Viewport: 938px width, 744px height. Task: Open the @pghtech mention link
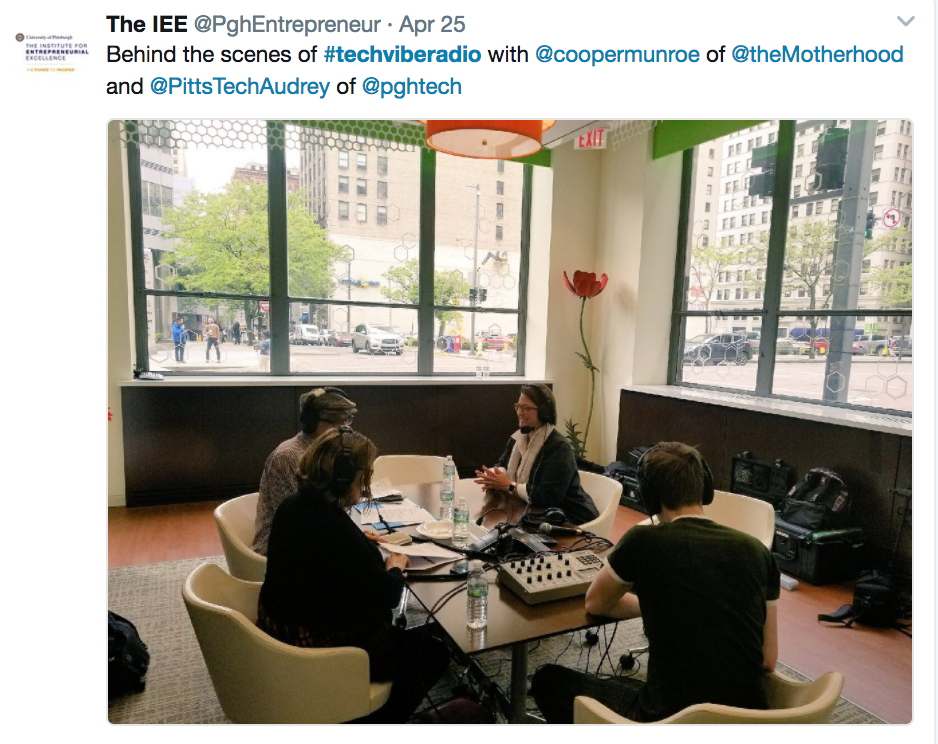point(412,87)
